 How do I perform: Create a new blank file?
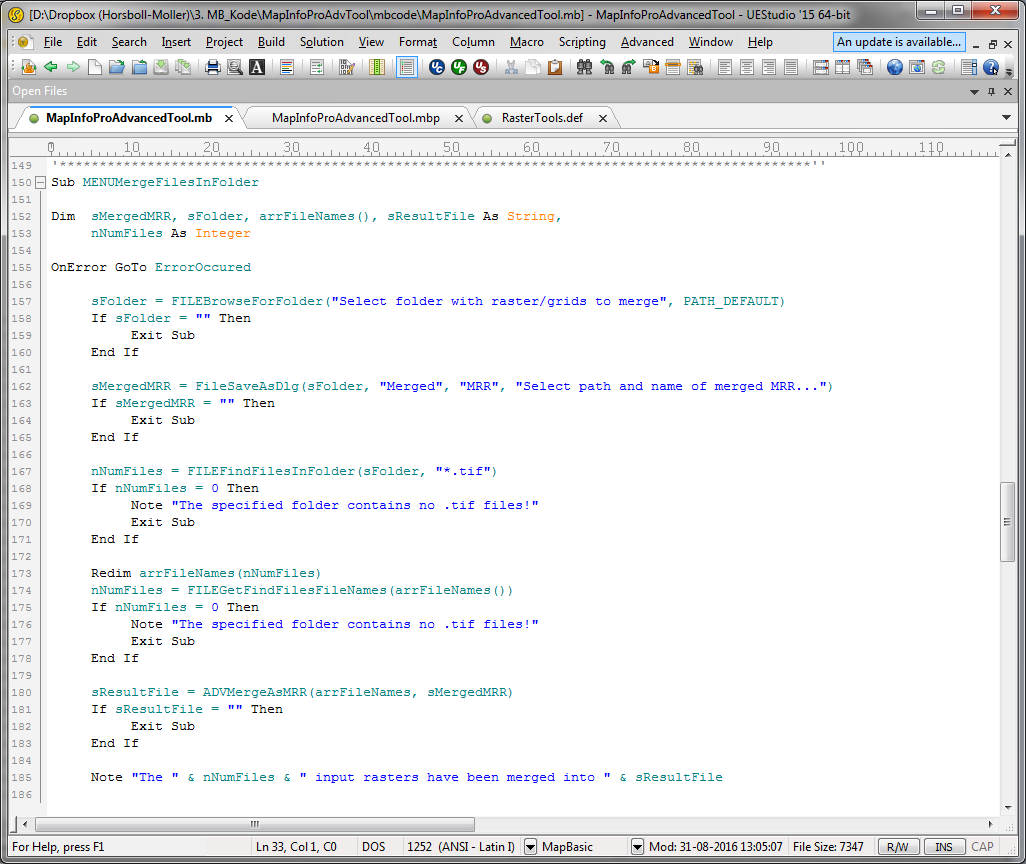[95, 67]
